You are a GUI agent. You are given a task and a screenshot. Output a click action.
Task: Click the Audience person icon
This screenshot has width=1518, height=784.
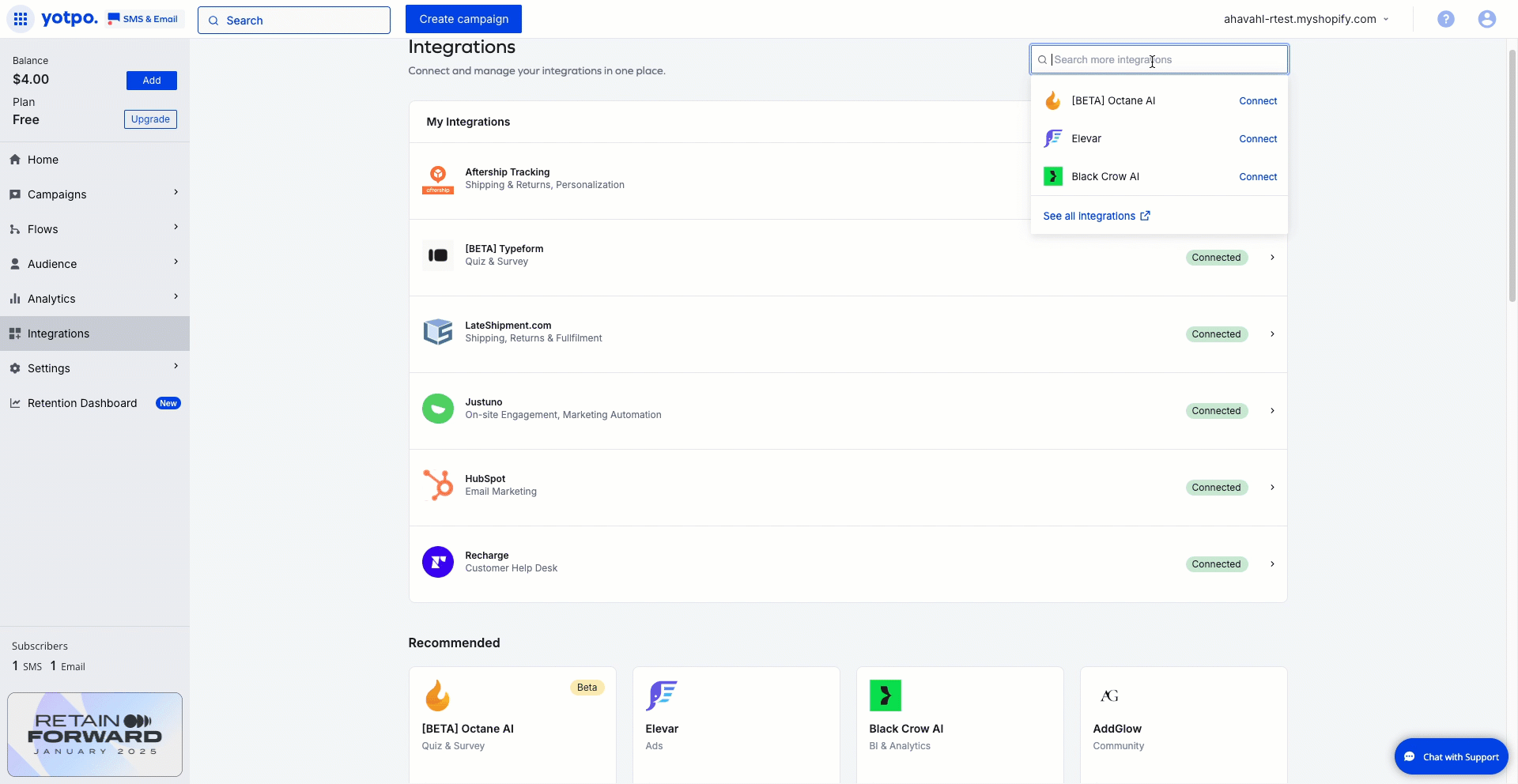(15, 264)
